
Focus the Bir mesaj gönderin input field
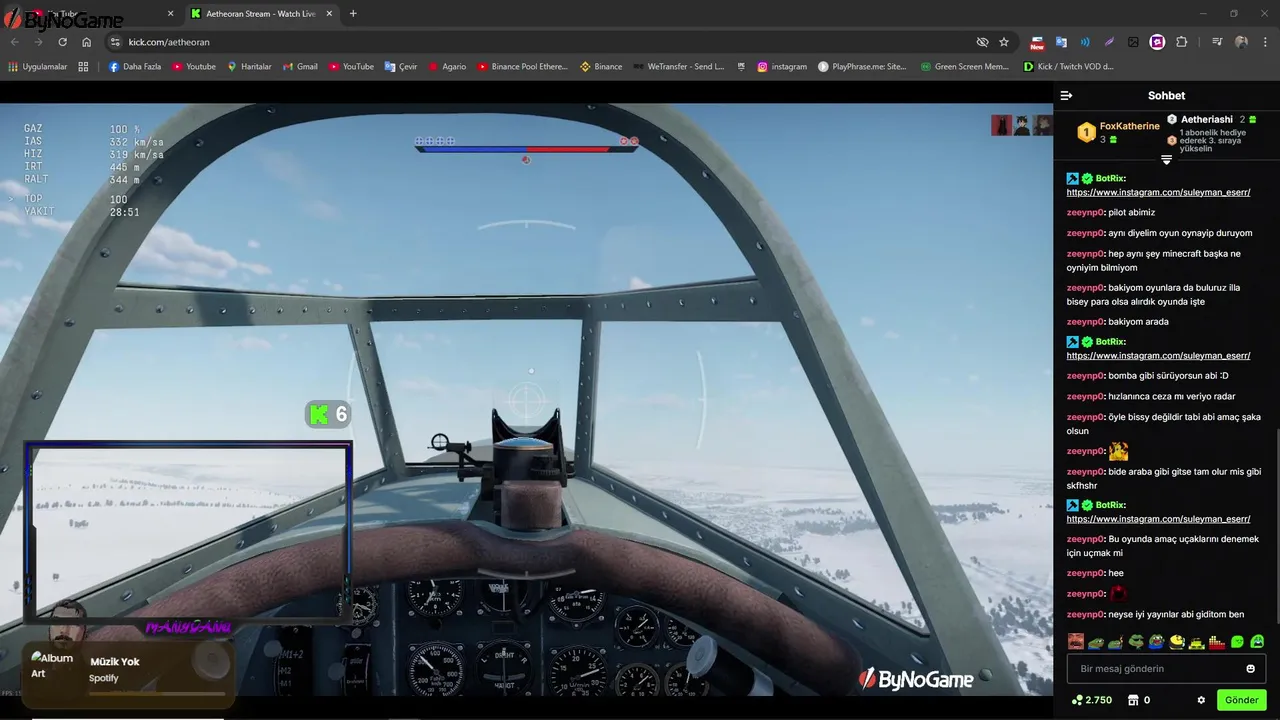point(1166,669)
